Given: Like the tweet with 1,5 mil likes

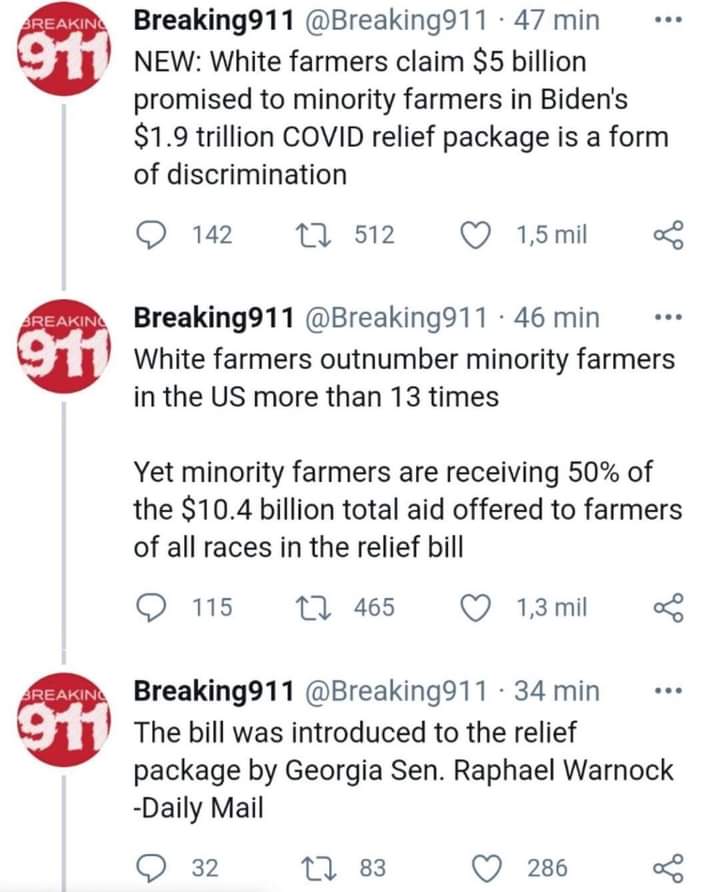Looking at the screenshot, I should (477, 235).
